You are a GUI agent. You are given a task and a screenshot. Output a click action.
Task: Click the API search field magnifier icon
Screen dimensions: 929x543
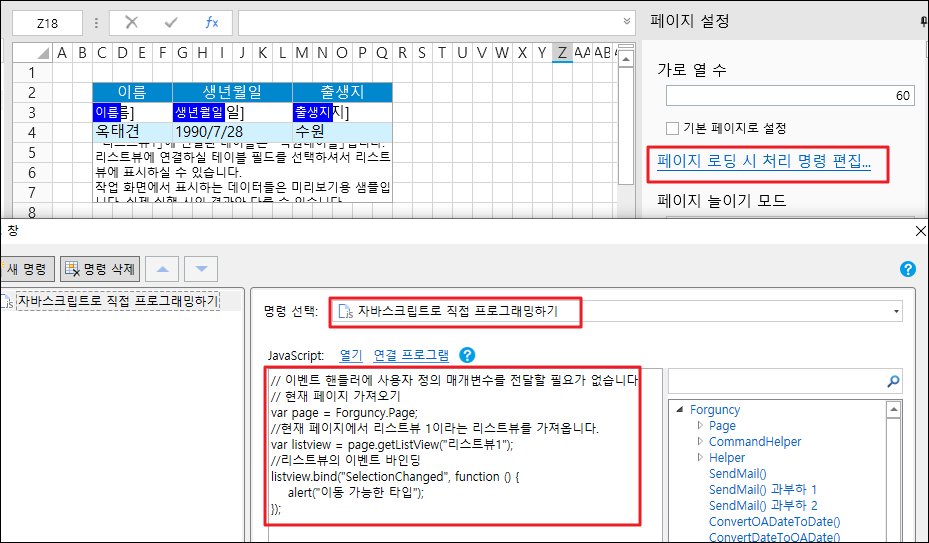pos(893,381)
